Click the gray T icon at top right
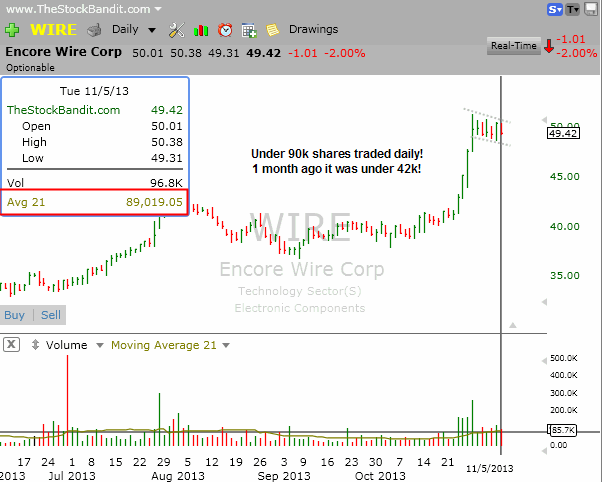The height and width of the screenshot is (482, 602). 572,9
